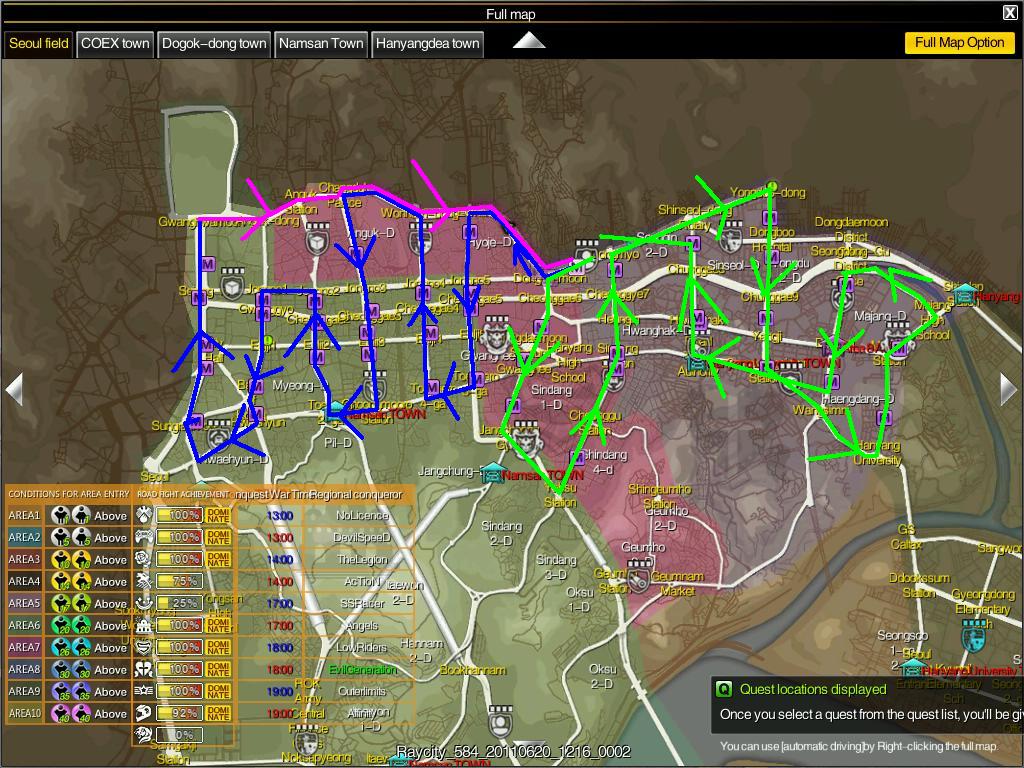The image size is (1024, 768).
Task: Pan map with the right arrow
Action: pyautogui.click(x=1008, y=389)
